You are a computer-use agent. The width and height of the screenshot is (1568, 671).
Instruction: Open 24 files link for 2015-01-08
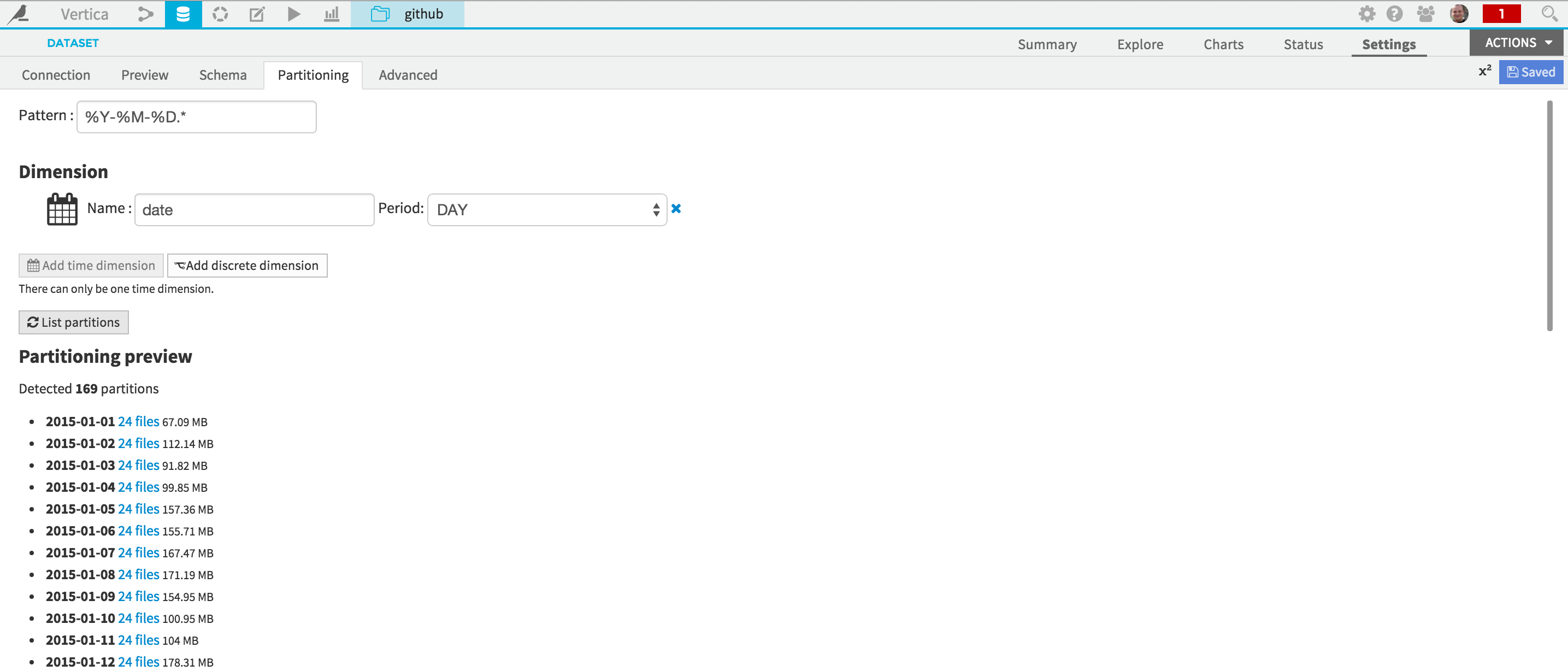pyautogui.click(x=138, y=575)
